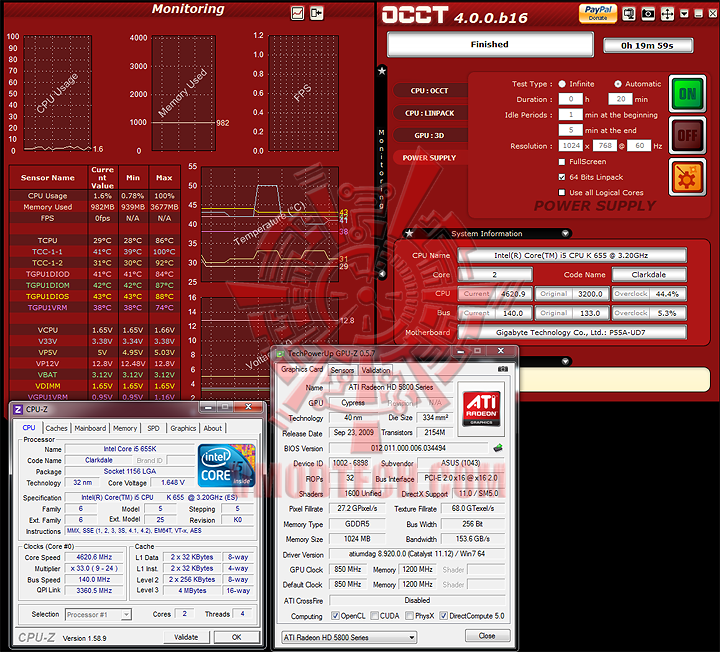The image size is (720, 652).
Task: Open the GPU-Z graphics card selector dropdown
Action: (x=349, y=637)
